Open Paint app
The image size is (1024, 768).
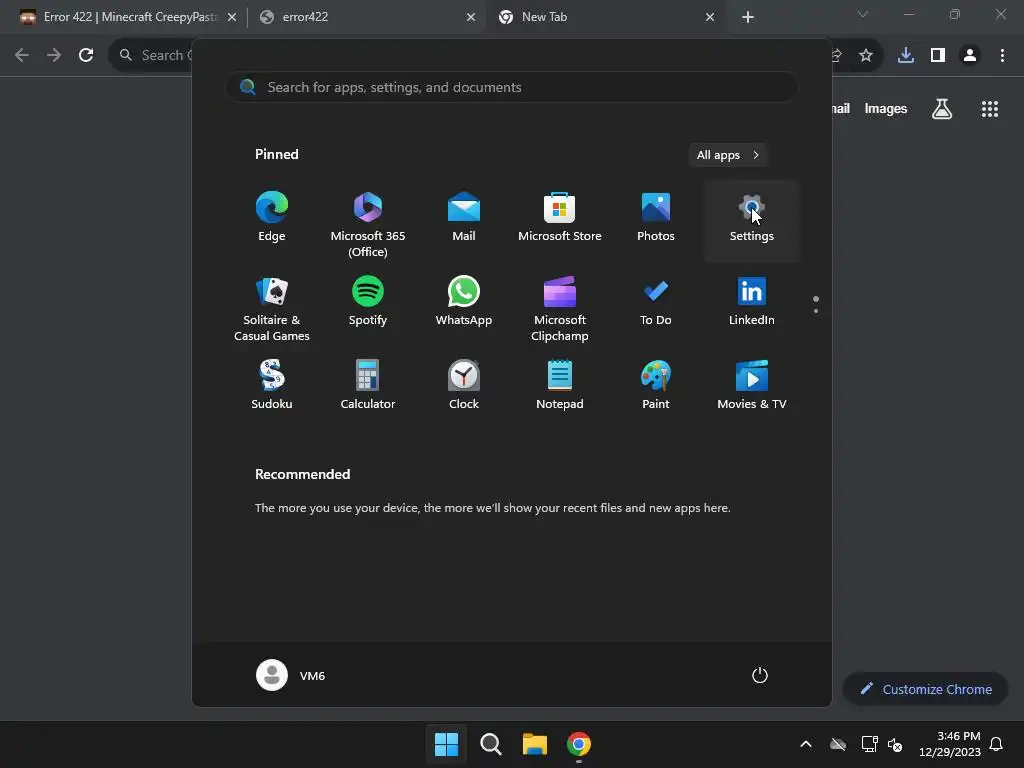click(x=656, y=386)
